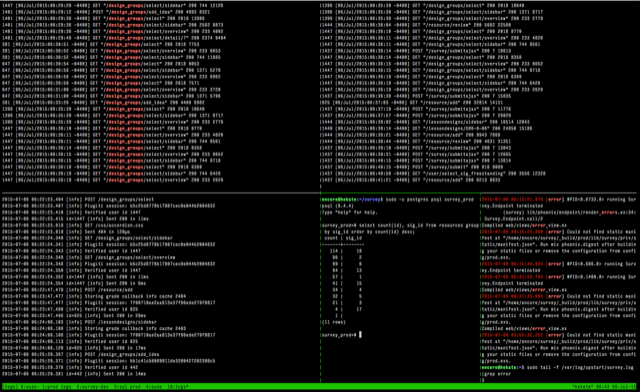
Task: Click the "Verified user id 442" log line
Action: click(x=71, y=368)
